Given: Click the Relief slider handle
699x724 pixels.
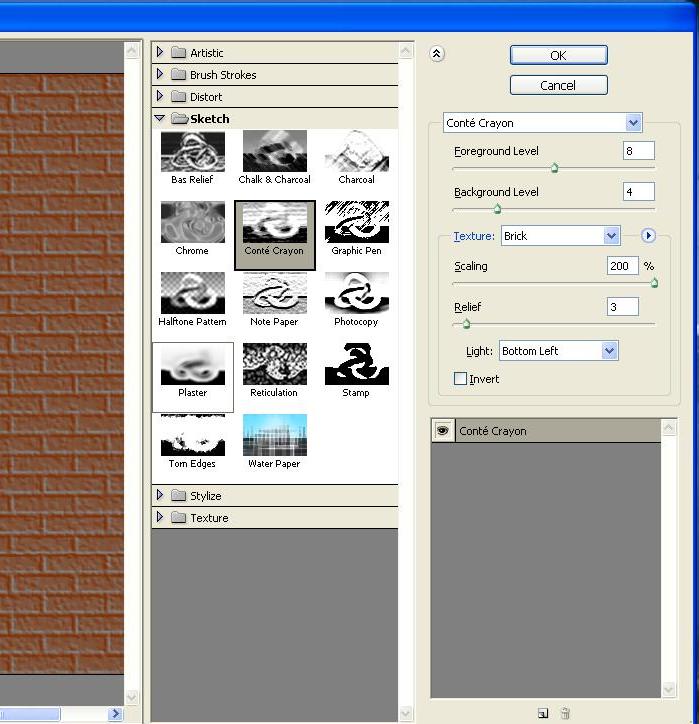Looking at the screenshot, I should (x=466, y=324).
